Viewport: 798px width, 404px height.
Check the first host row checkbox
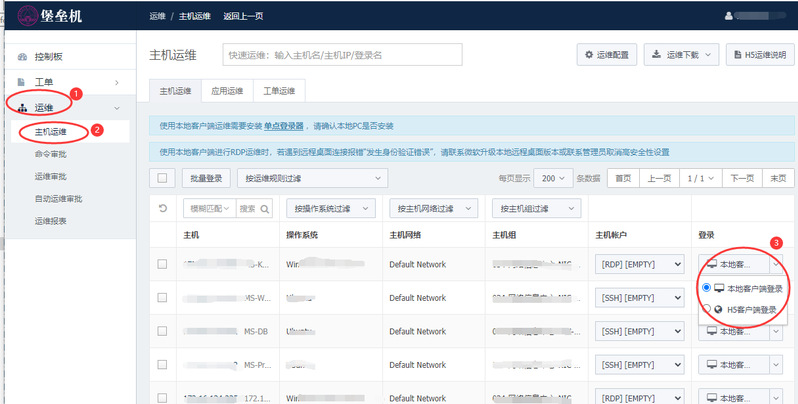[x=162, y=264]
